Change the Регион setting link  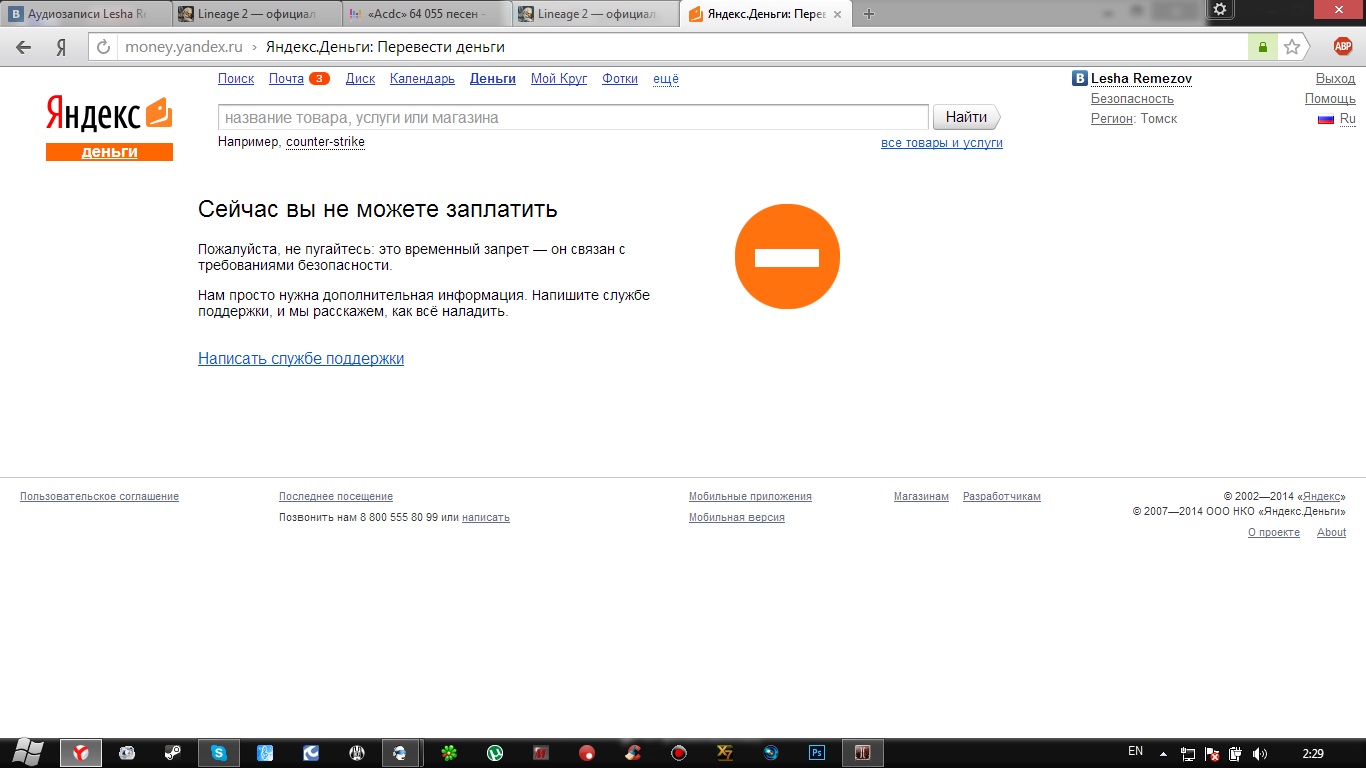pyautogui.click(x=1112, y=119)
